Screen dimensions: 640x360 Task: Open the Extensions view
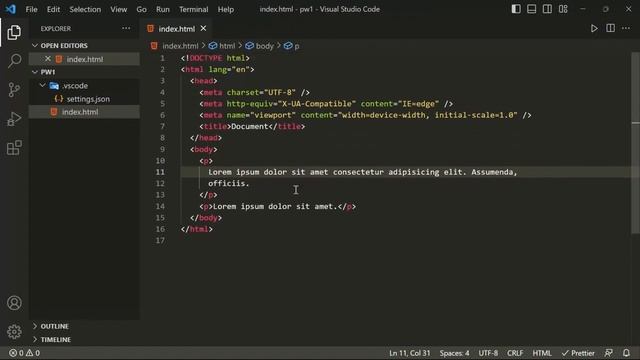14,148
